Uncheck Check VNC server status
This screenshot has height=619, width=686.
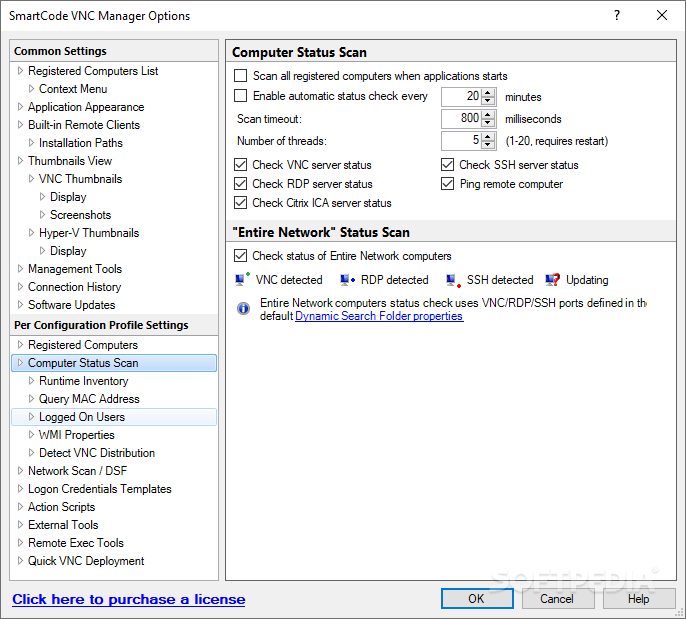(x=240, y=164)
